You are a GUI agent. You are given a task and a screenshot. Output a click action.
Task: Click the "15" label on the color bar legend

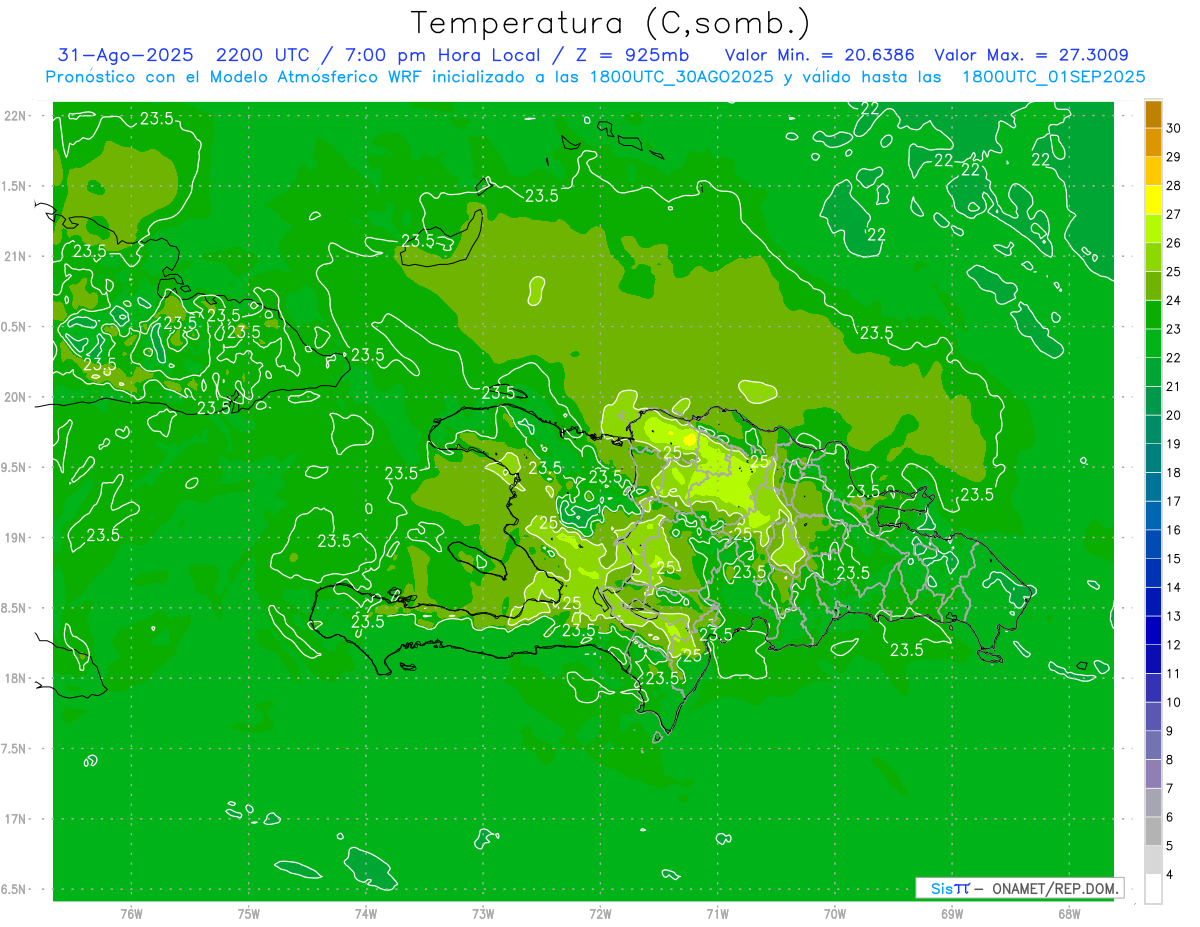coord(1174,558)
